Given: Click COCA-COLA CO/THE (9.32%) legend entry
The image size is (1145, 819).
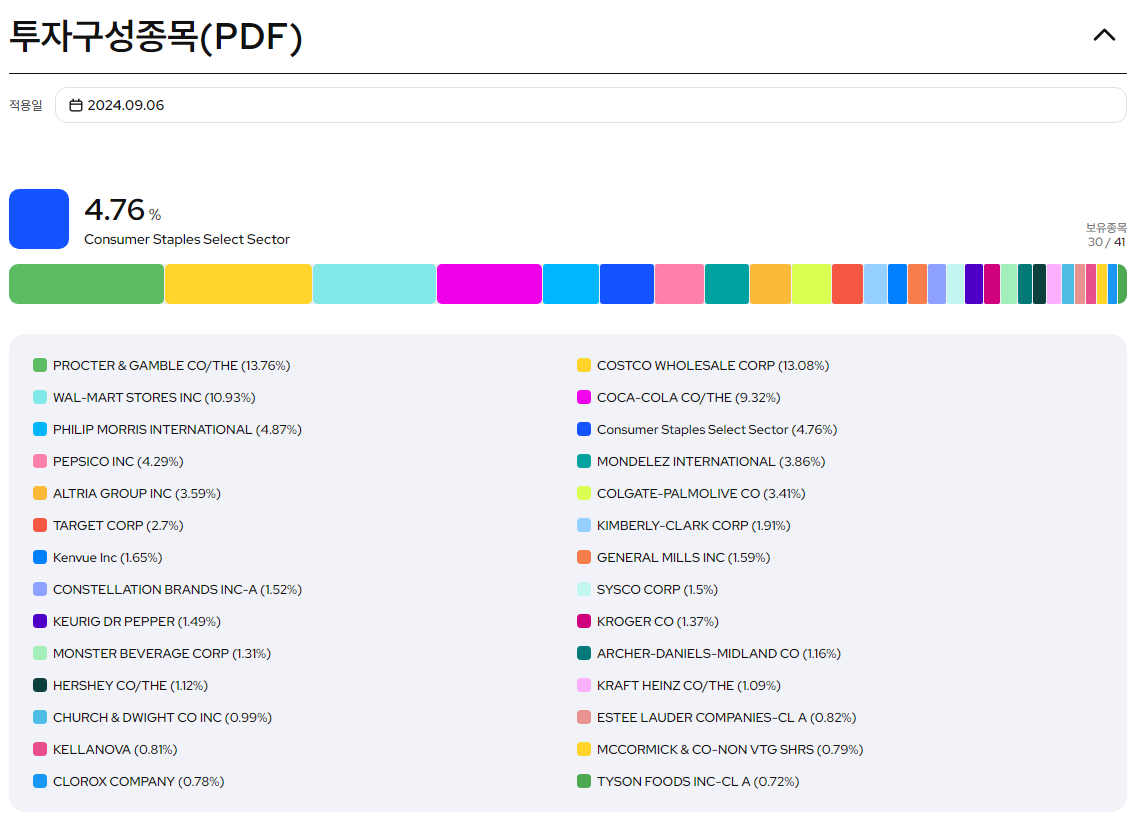Looking at the screenshot, I should [x=678, y=397].
